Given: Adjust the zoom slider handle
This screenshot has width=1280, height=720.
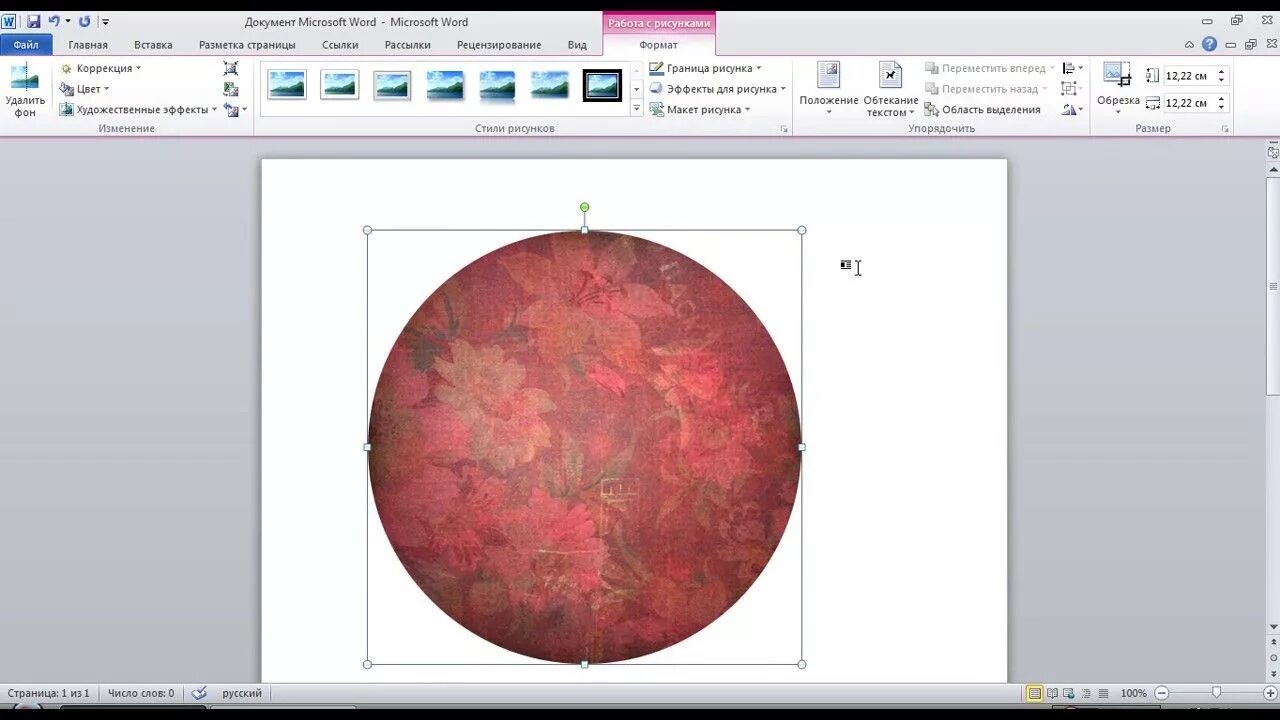Looking at the screenshot, I should point(1216,693).
